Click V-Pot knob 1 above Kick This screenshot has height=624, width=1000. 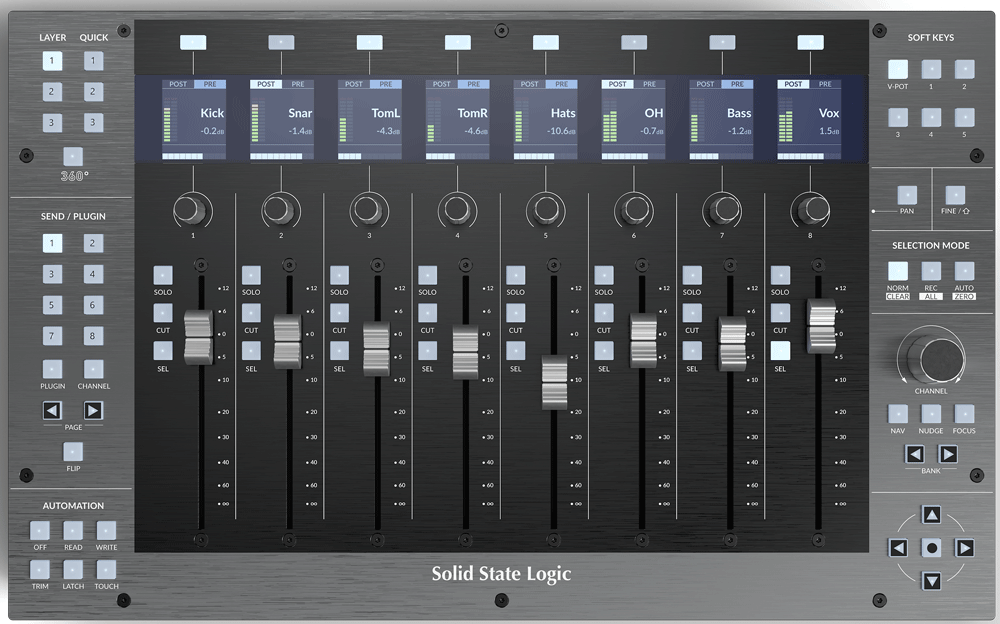[190, 209]
